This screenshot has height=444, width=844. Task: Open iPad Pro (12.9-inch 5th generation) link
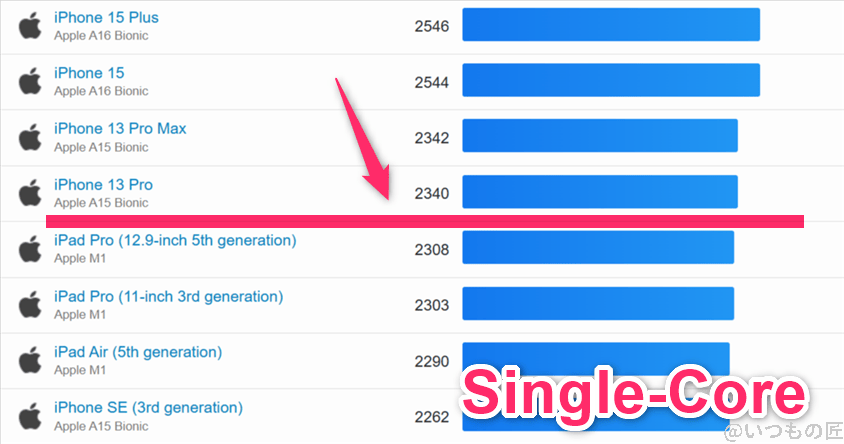175,240
